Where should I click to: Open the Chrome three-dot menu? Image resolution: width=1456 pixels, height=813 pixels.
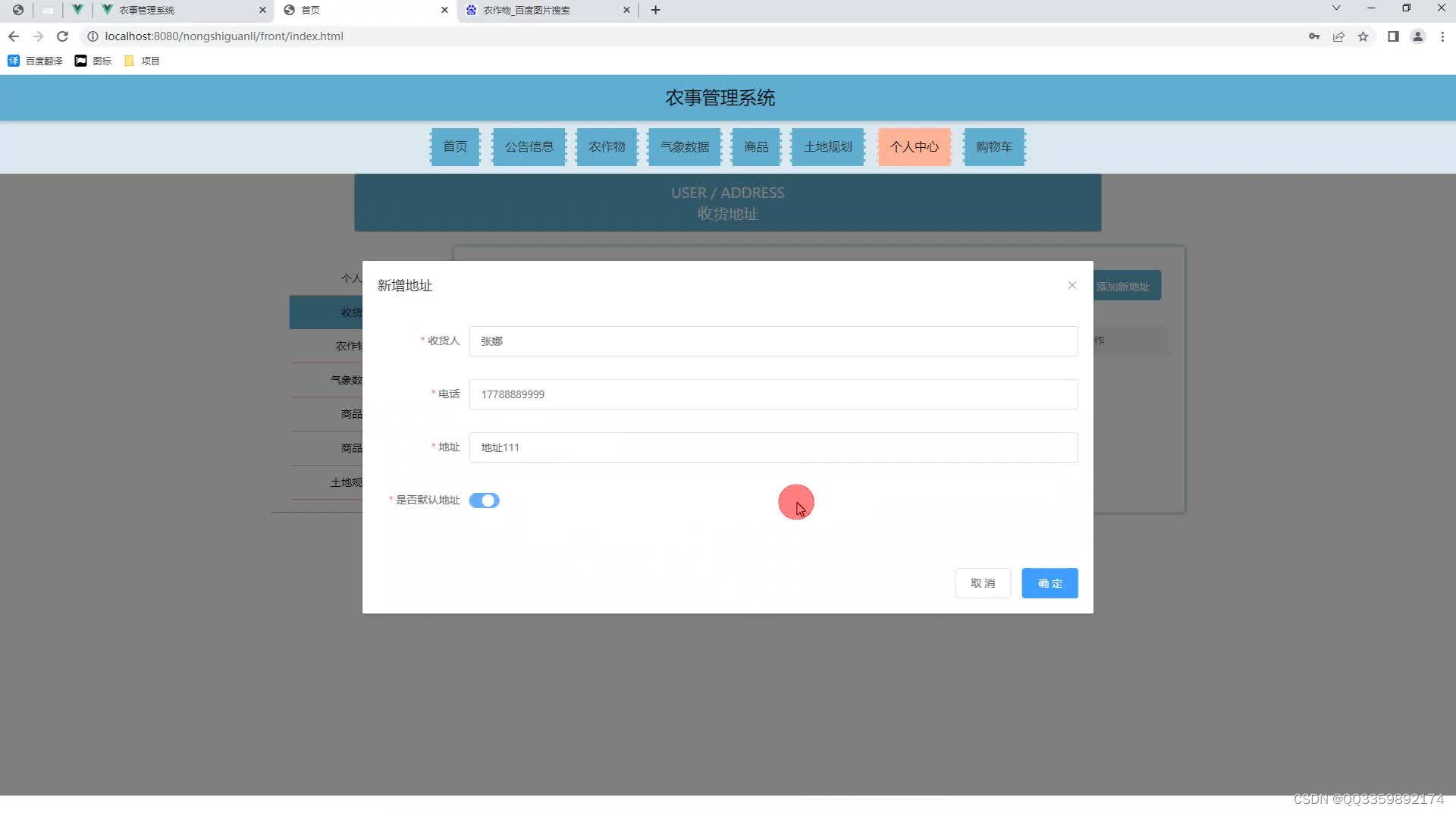[x=1442, y=36]
